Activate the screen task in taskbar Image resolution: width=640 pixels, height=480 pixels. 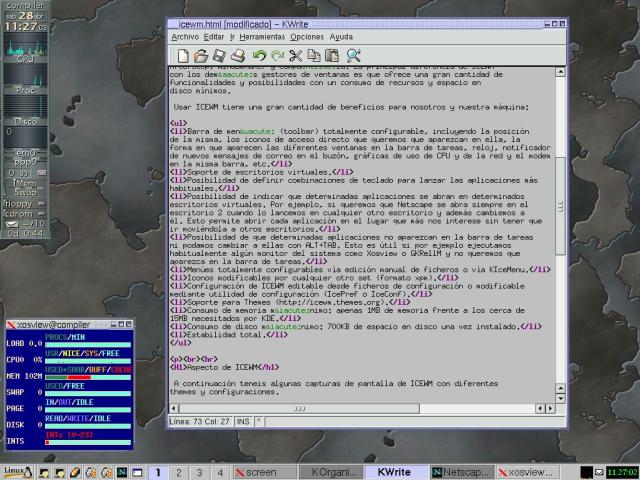point(266,473)
